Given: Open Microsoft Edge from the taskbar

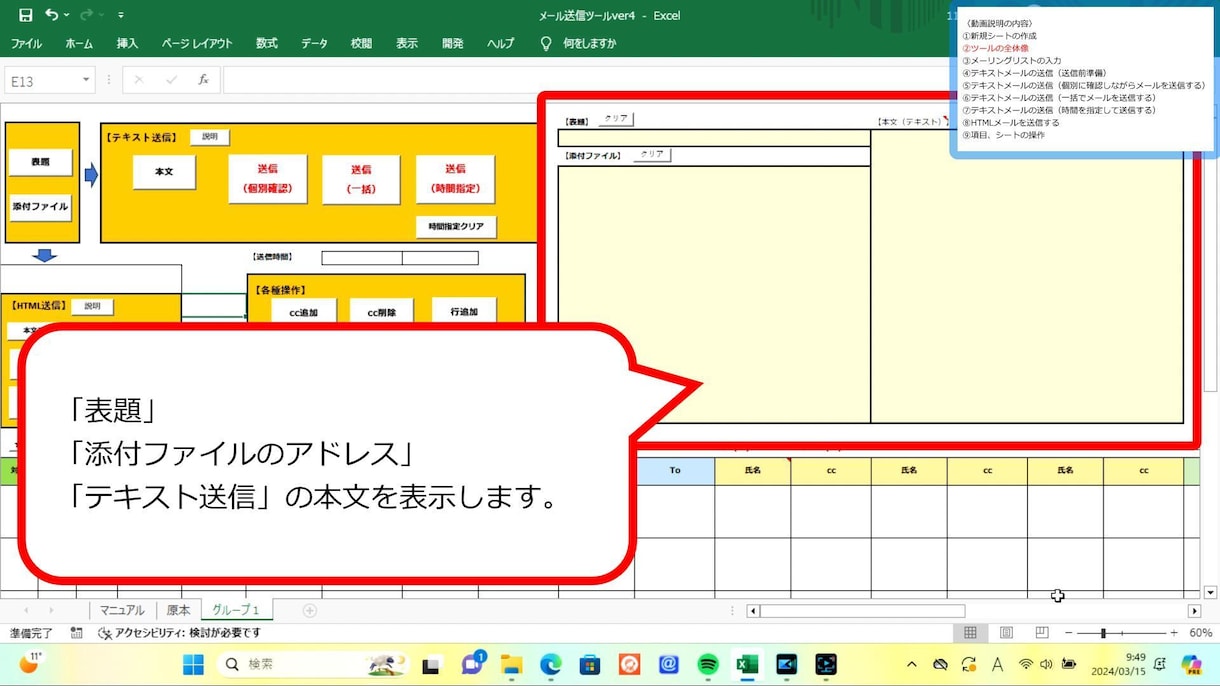Looking at the screenshot, I should [550, 664].
